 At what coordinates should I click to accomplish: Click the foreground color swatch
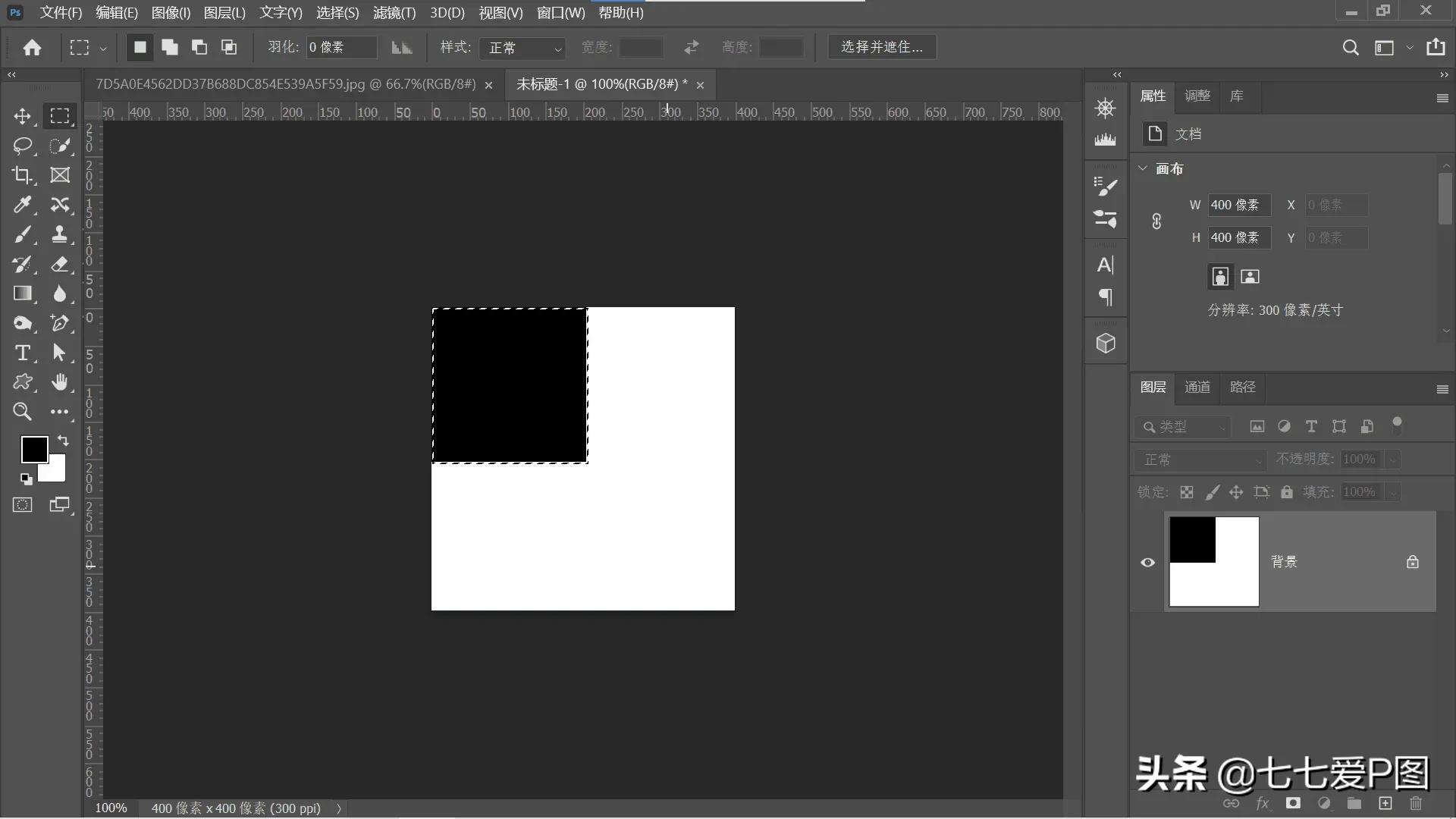(x=34, y=449)
